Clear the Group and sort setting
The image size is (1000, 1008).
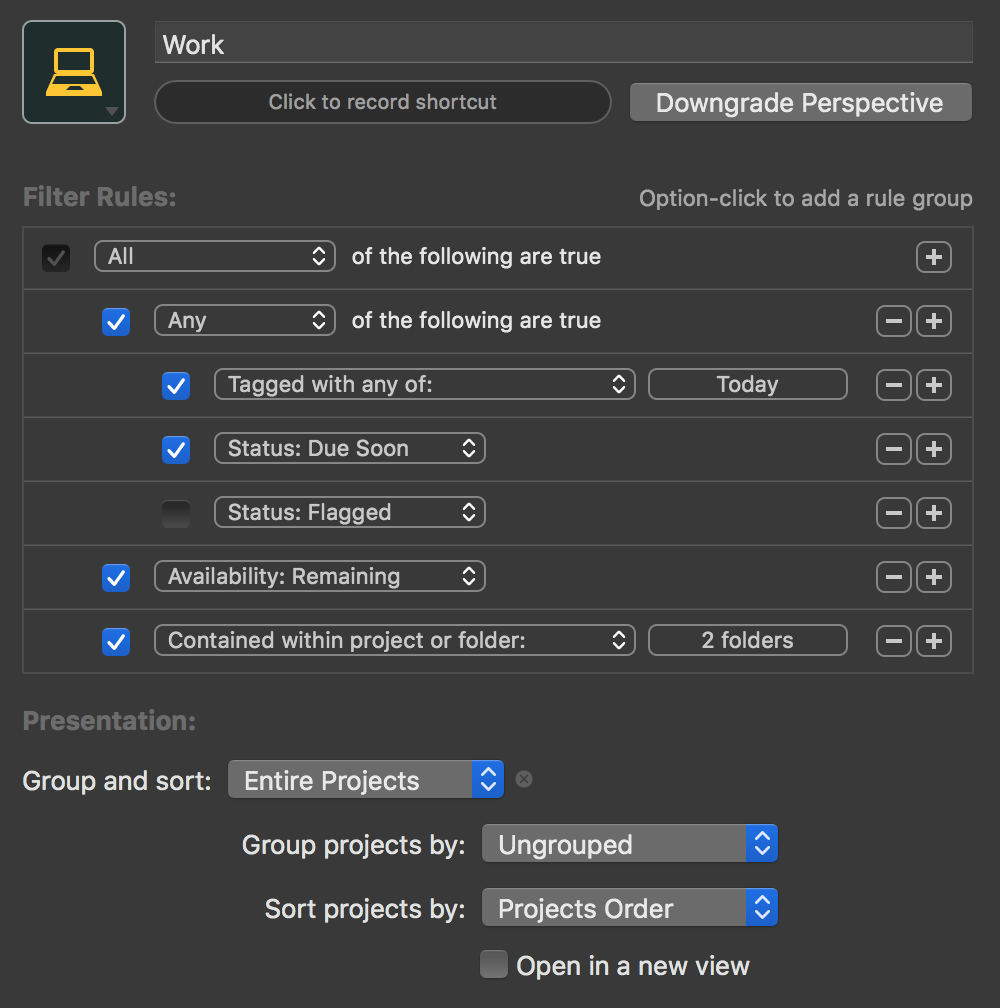pyautogui.click(x=524, y=779)
